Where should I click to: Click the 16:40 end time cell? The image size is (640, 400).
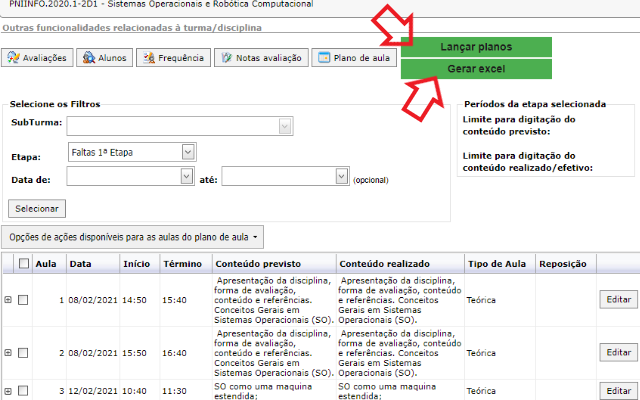coord(174,353)
